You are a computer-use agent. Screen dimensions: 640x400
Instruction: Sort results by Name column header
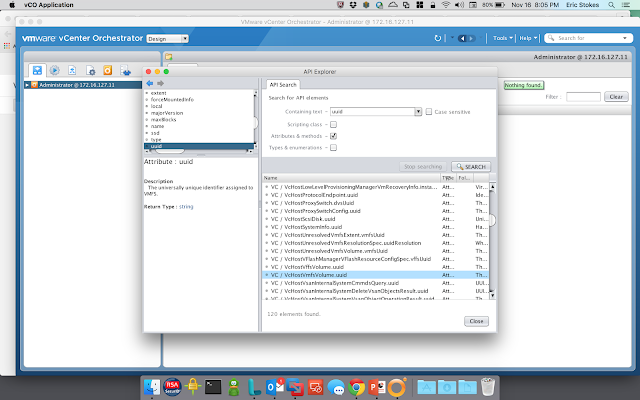(351, 178)
